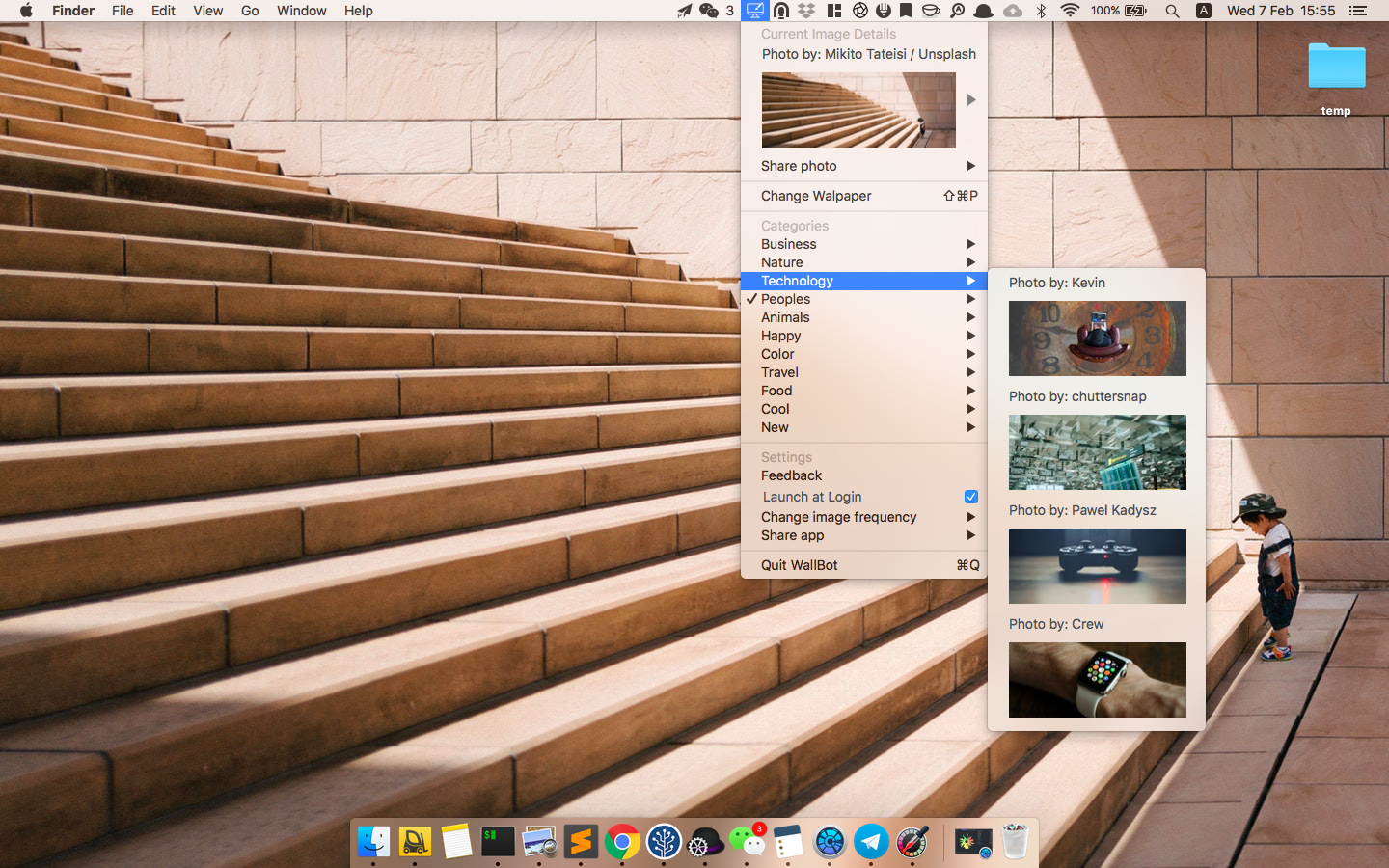Click the paper plane menu bar icon
This screenshot has height=868, width=1389.
[684, 11]
